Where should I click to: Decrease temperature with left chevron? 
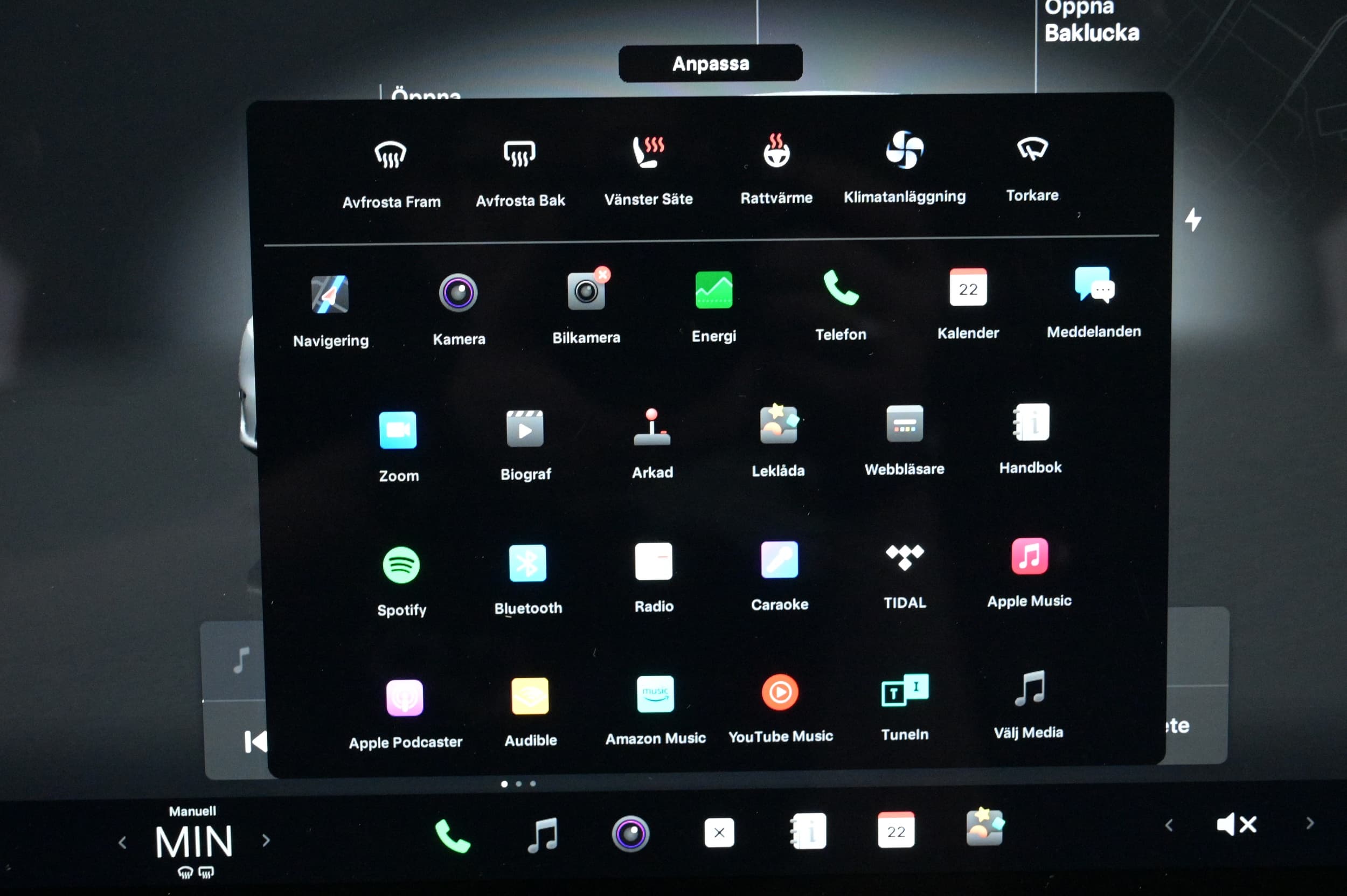[122, 842]
